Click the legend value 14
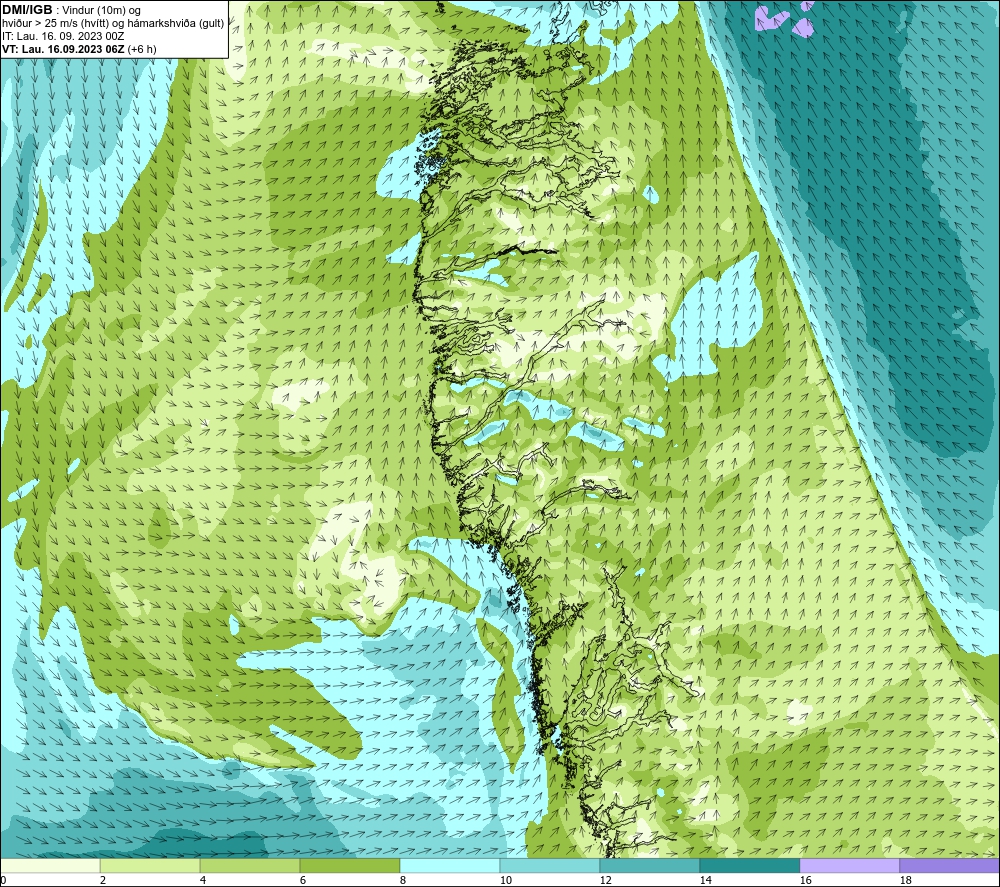The image size is (1000, 887). 705,880
